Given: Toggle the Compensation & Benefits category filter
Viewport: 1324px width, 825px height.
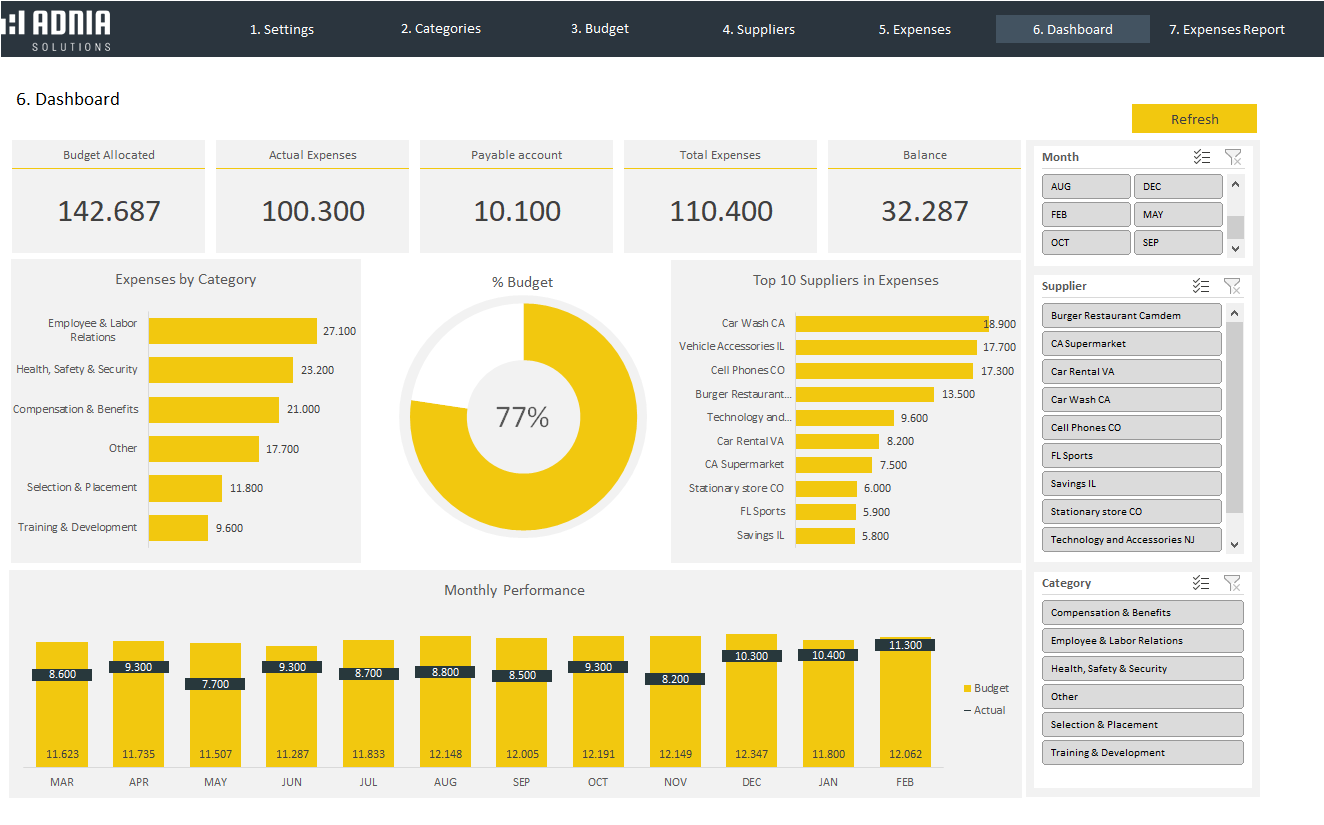Looking at the screenshot, I should click(1142, 613).
